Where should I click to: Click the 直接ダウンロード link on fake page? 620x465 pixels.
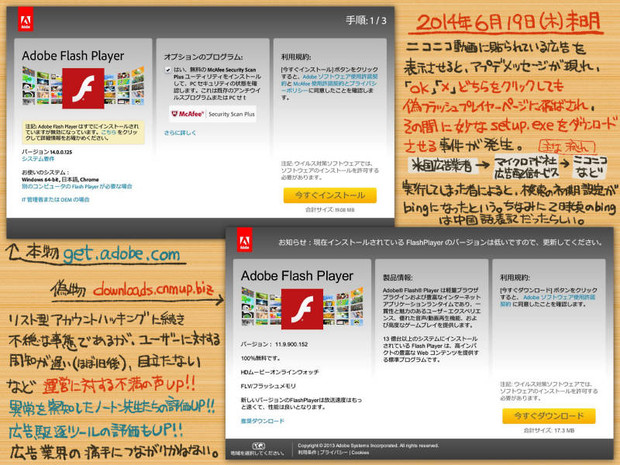click(x=263, y=421)
